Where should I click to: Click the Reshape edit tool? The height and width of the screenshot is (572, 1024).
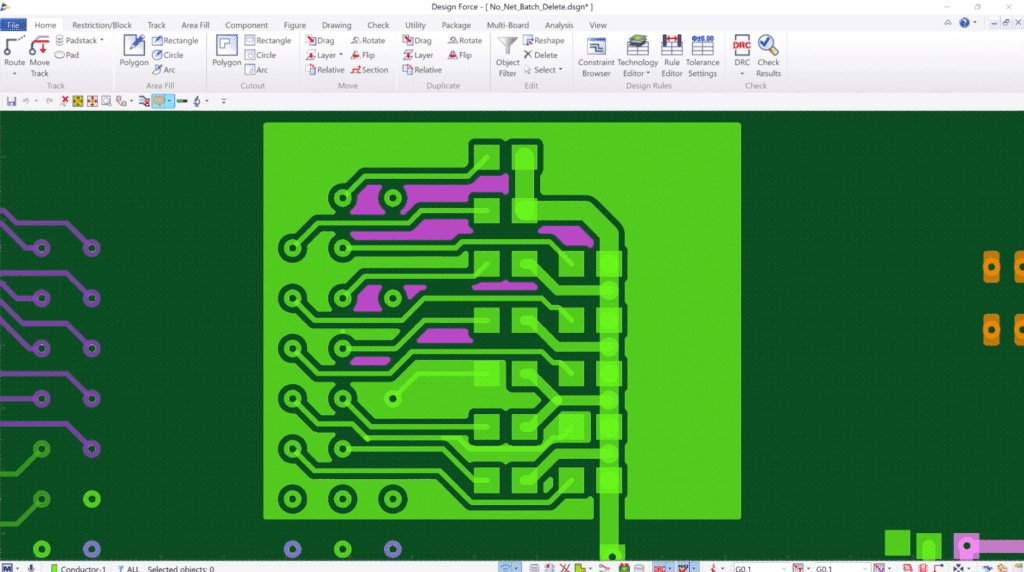tap(543, 40)
